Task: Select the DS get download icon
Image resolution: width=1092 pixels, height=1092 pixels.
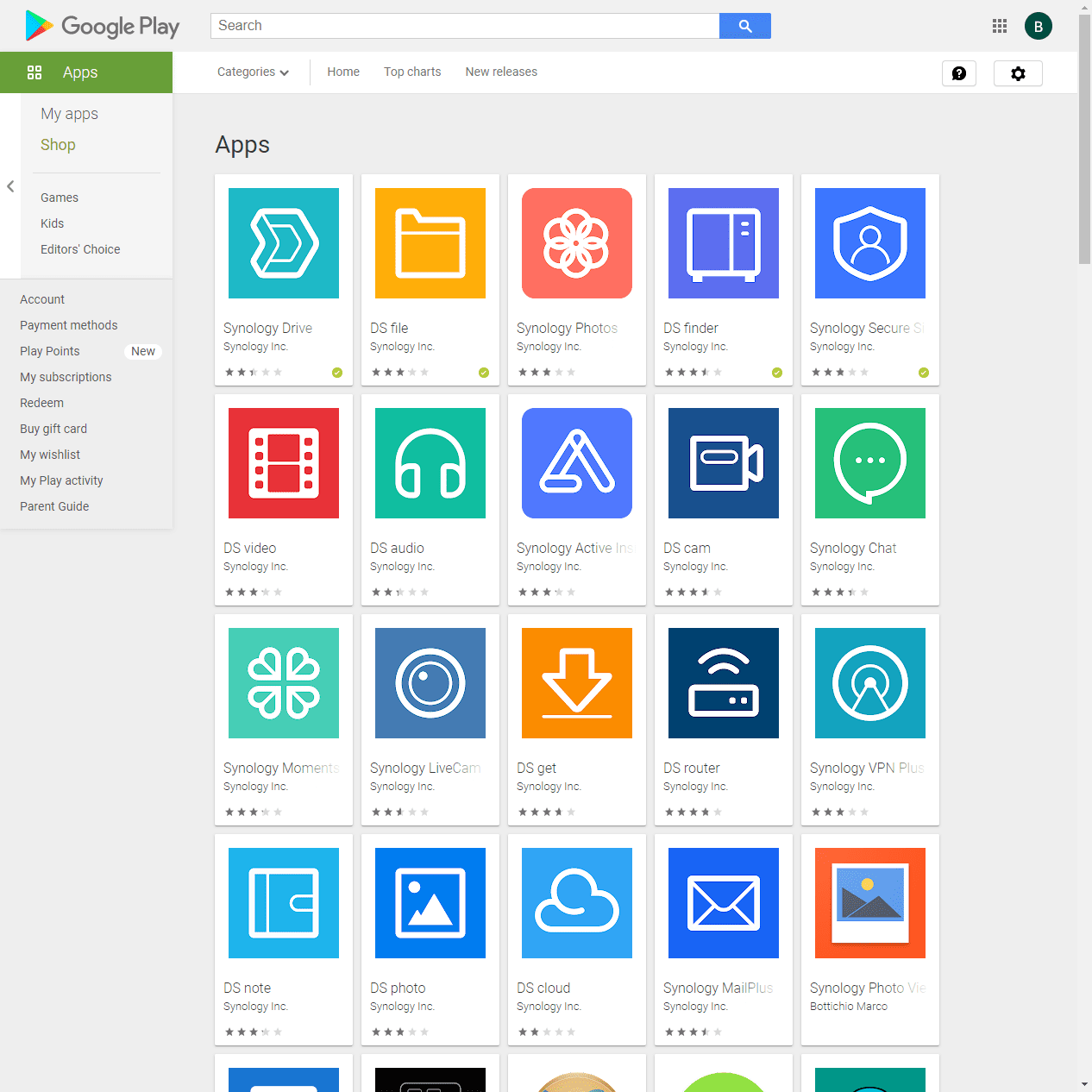Action: 577,683
